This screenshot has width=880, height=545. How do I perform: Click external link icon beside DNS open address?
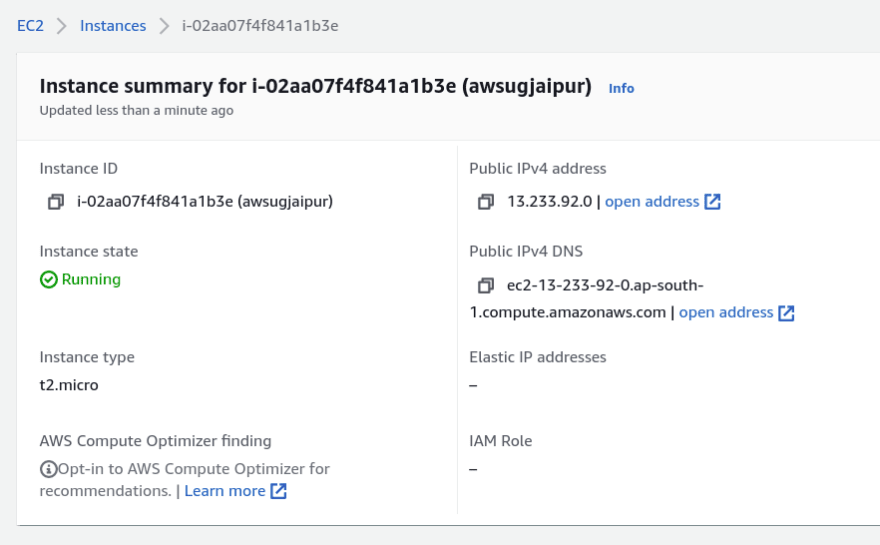click(x=786, y=313)
